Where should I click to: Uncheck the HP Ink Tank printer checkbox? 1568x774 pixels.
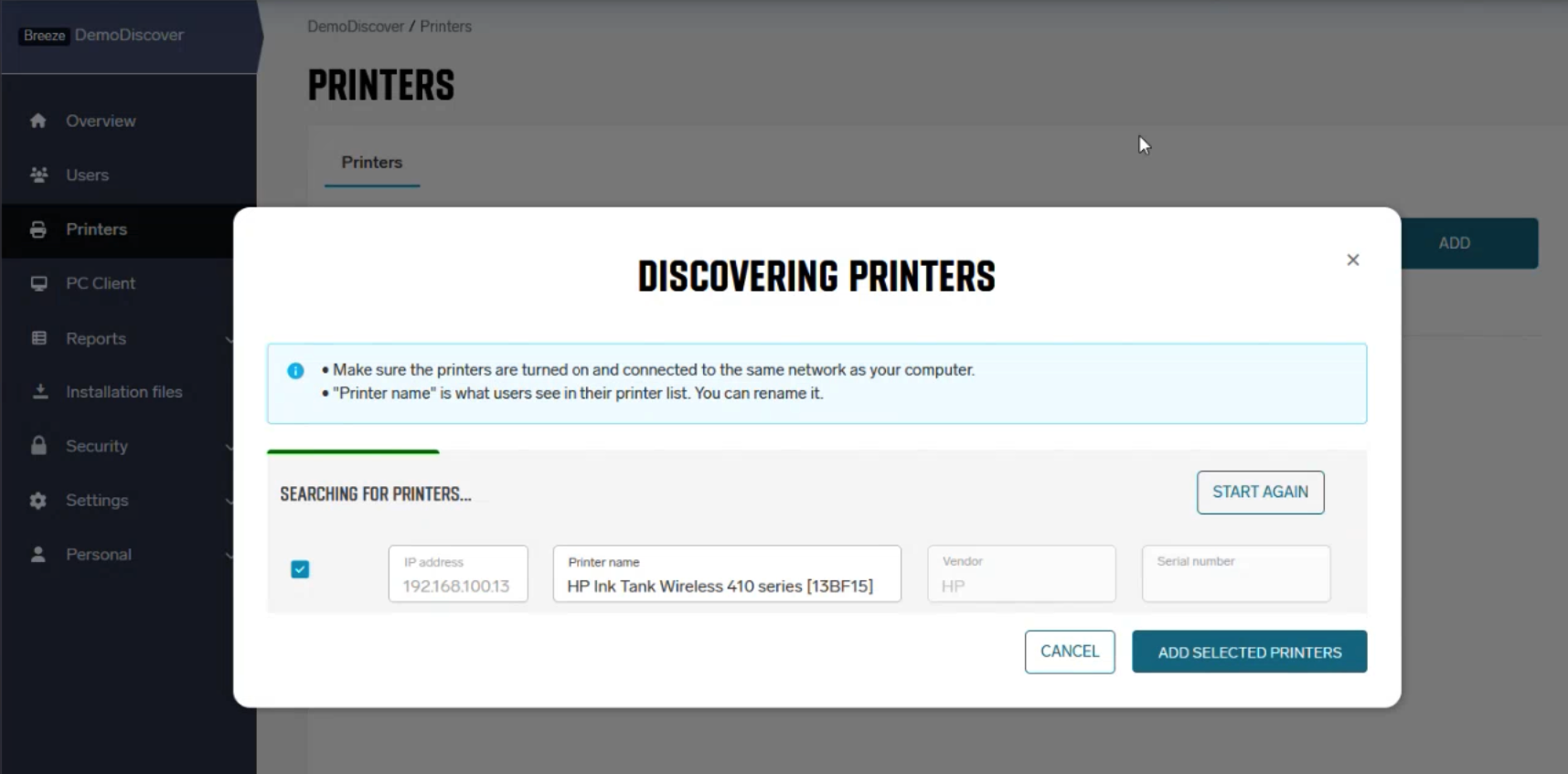(x=300, y=569)
